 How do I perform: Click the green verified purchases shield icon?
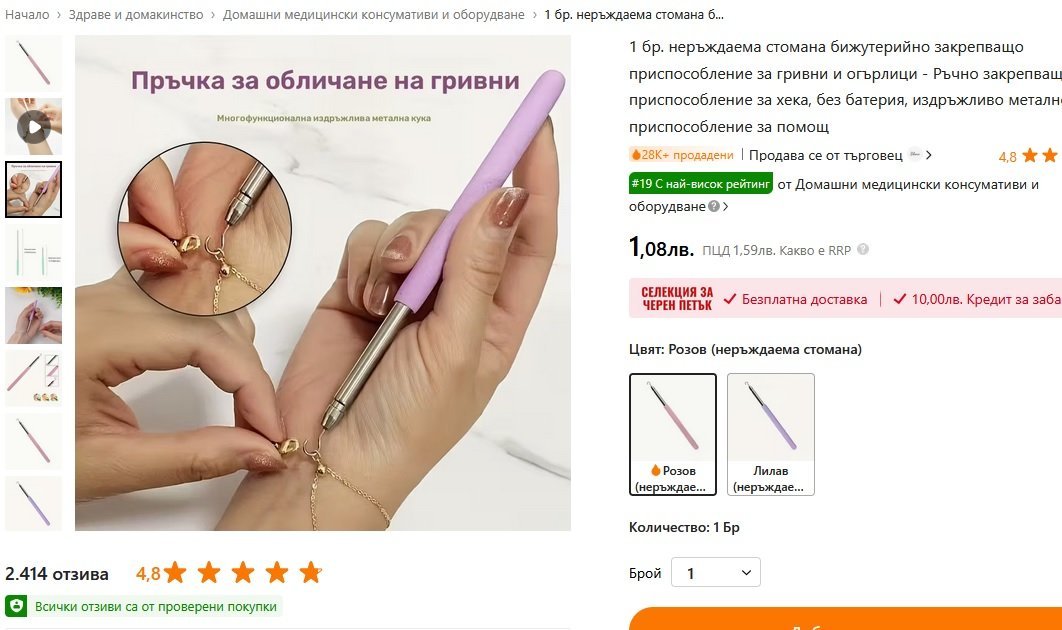pos(16,606)
